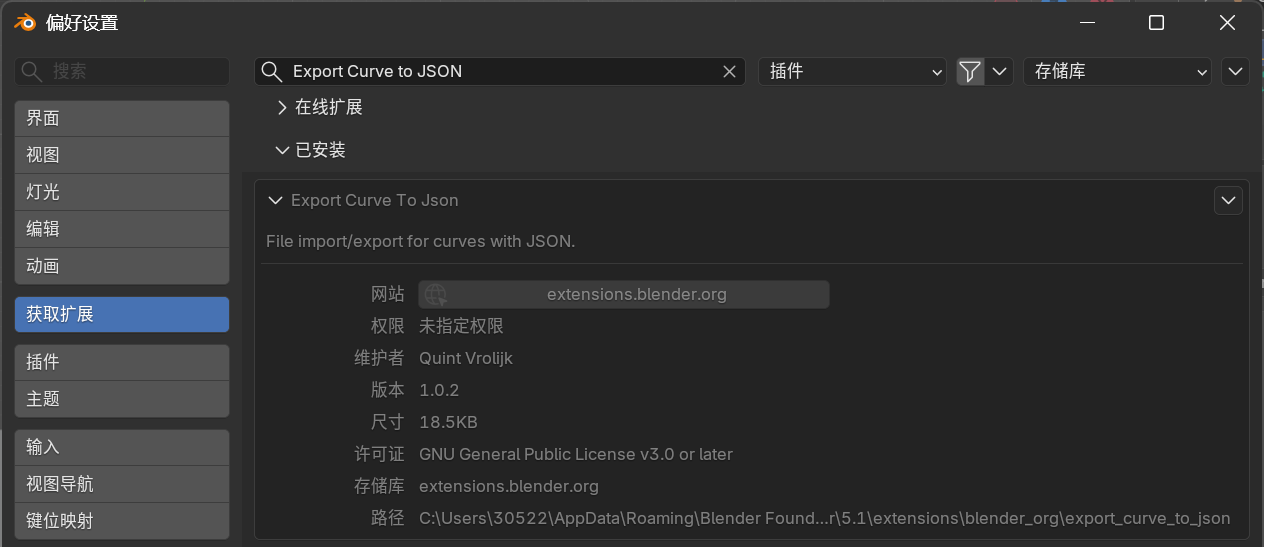Screen dimensions: 1264x547
Task: Switch to the 输入 preferences tab
Action: (122, 447)
